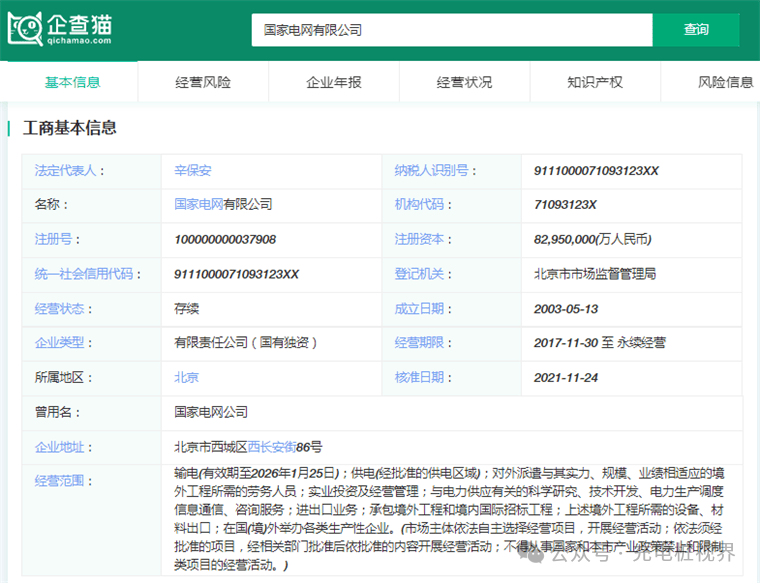
Task: Open the 知识产权 tab
Action: tap(595, 82)
